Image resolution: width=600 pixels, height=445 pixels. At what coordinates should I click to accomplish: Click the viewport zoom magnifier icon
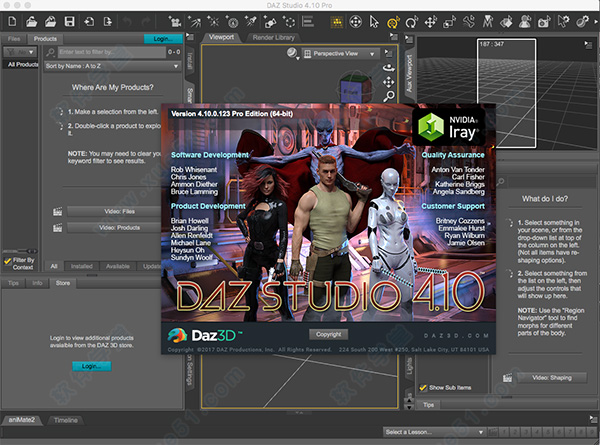(388, 96)
